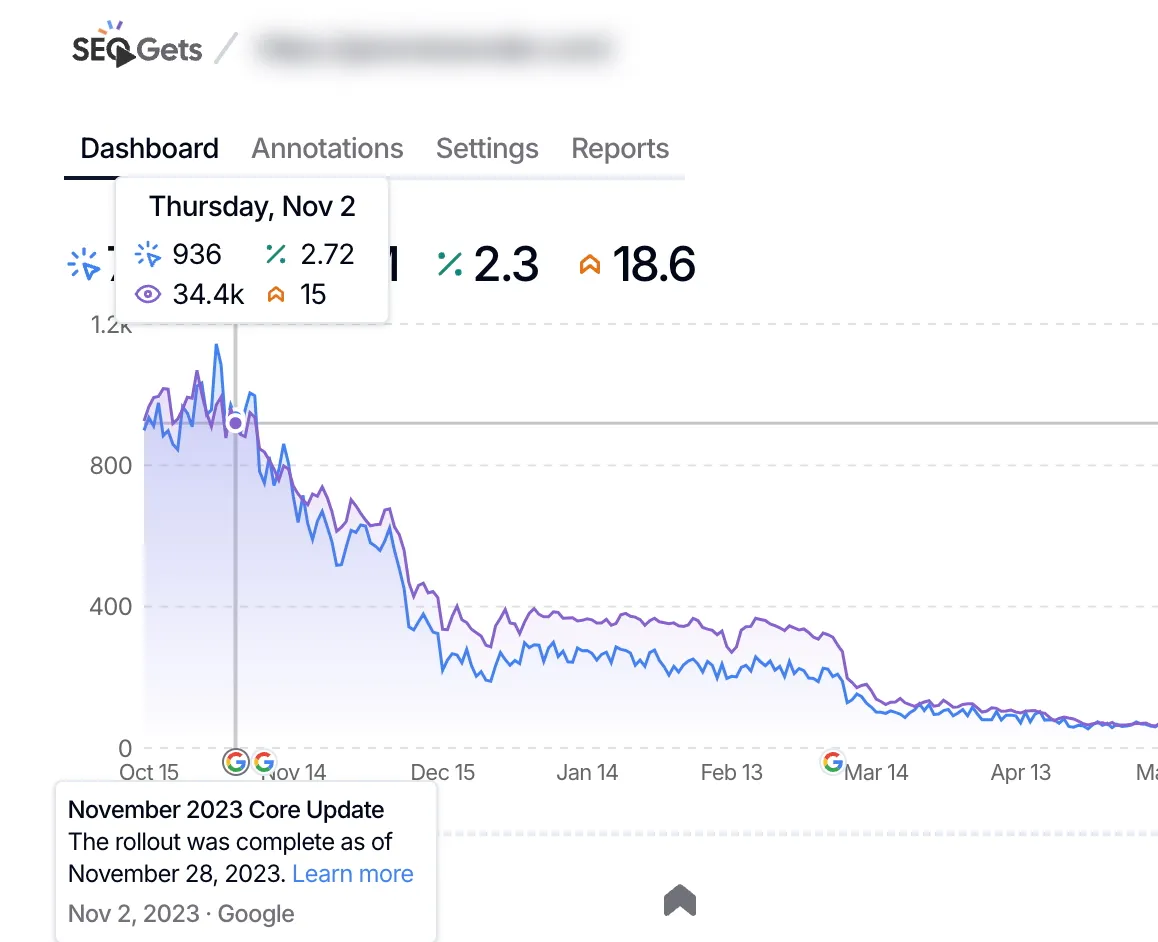Toggle the CTR metric icon beside 2.3

click(x=450, y=265)
